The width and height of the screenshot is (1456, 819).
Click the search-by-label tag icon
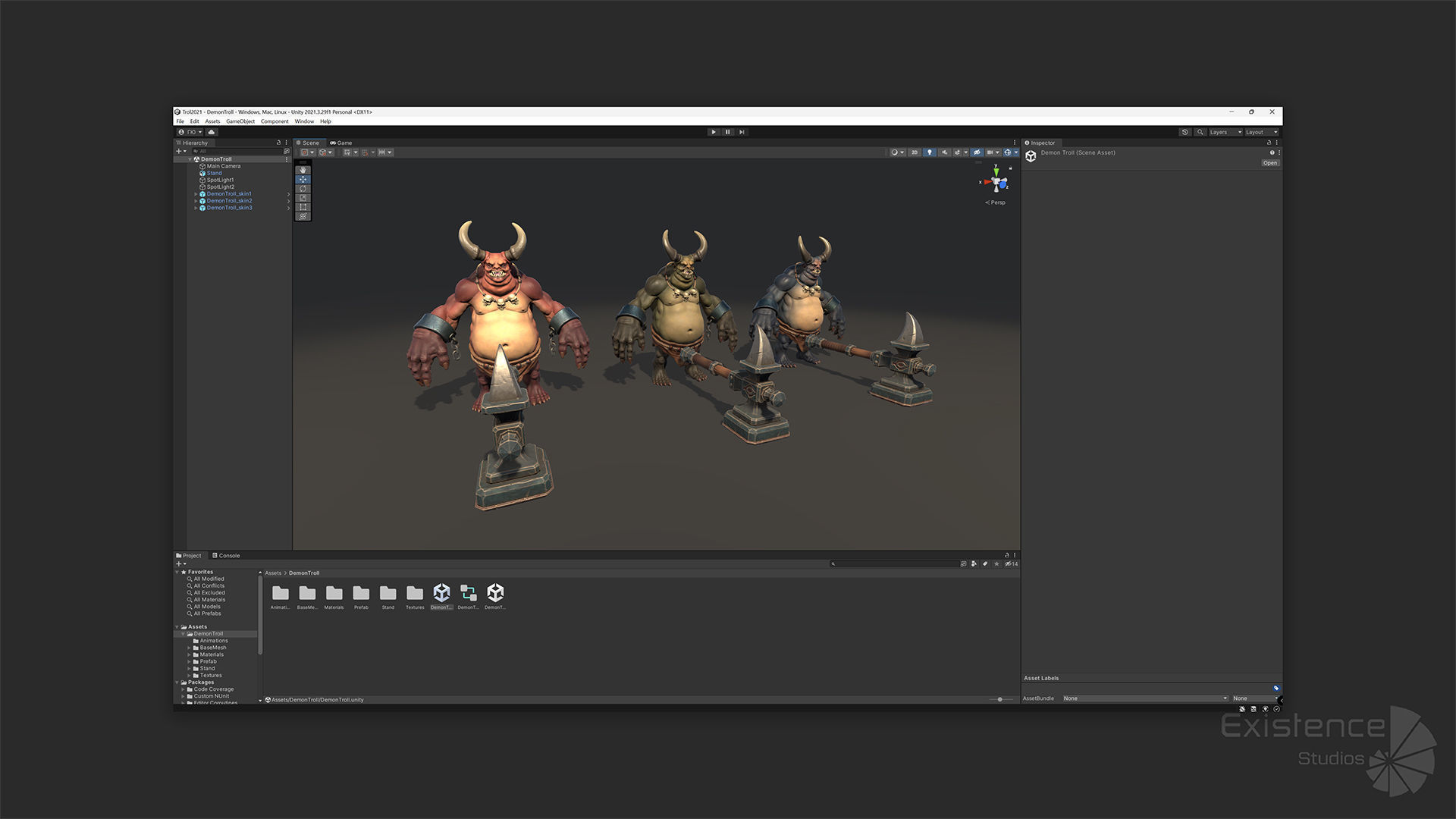coord(985,563)
